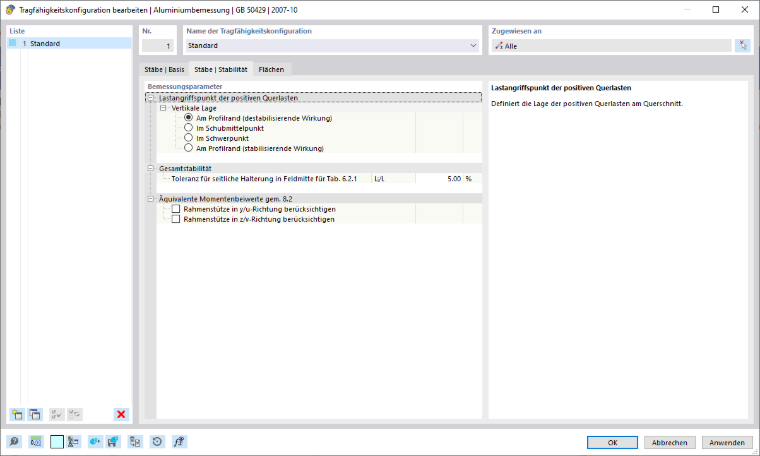
Task: Select Am Profilrand (destabilisierende Wirkung) radio option
Action: click(189, 118)
